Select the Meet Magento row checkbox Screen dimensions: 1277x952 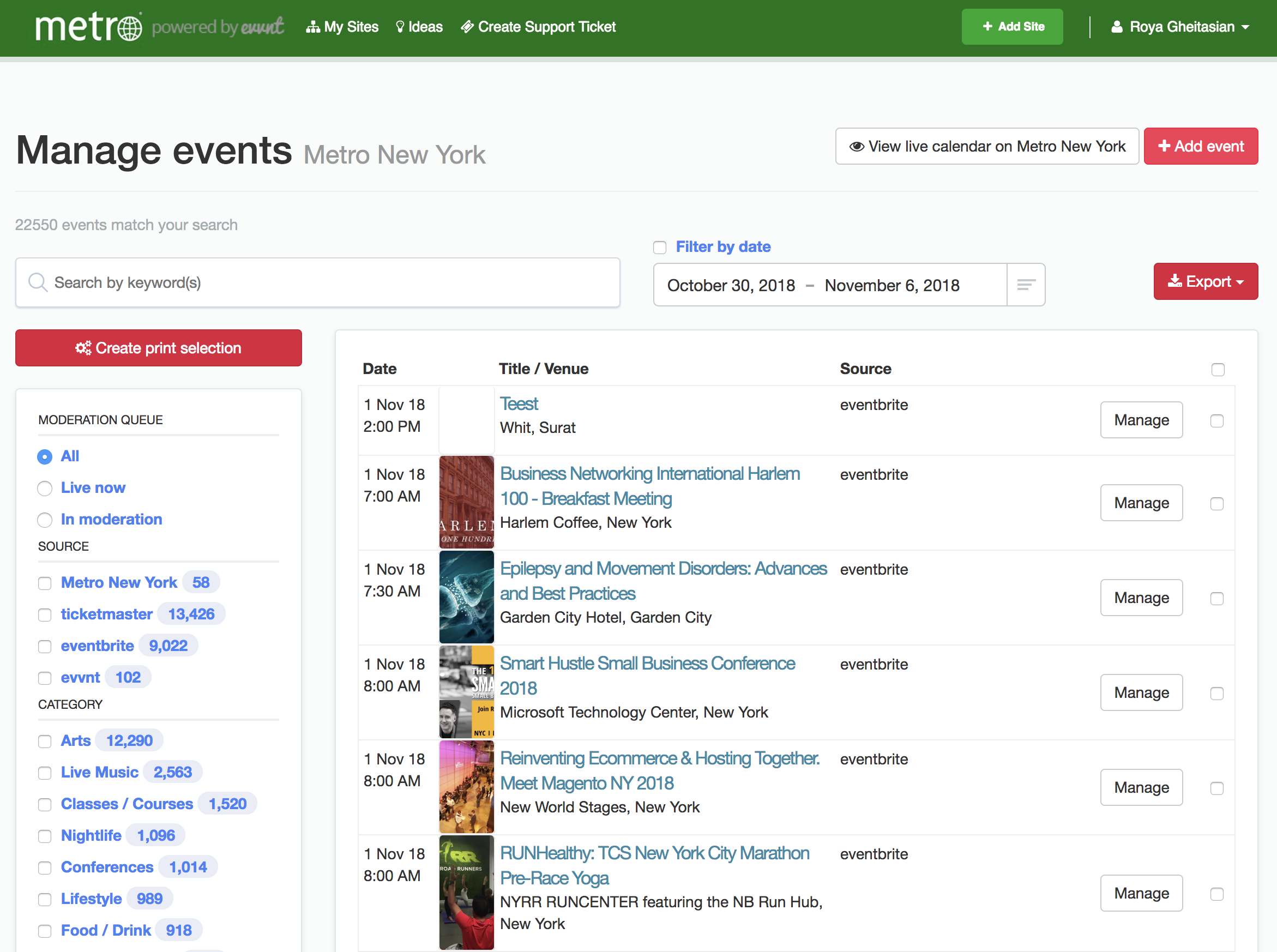point(1216,788)
